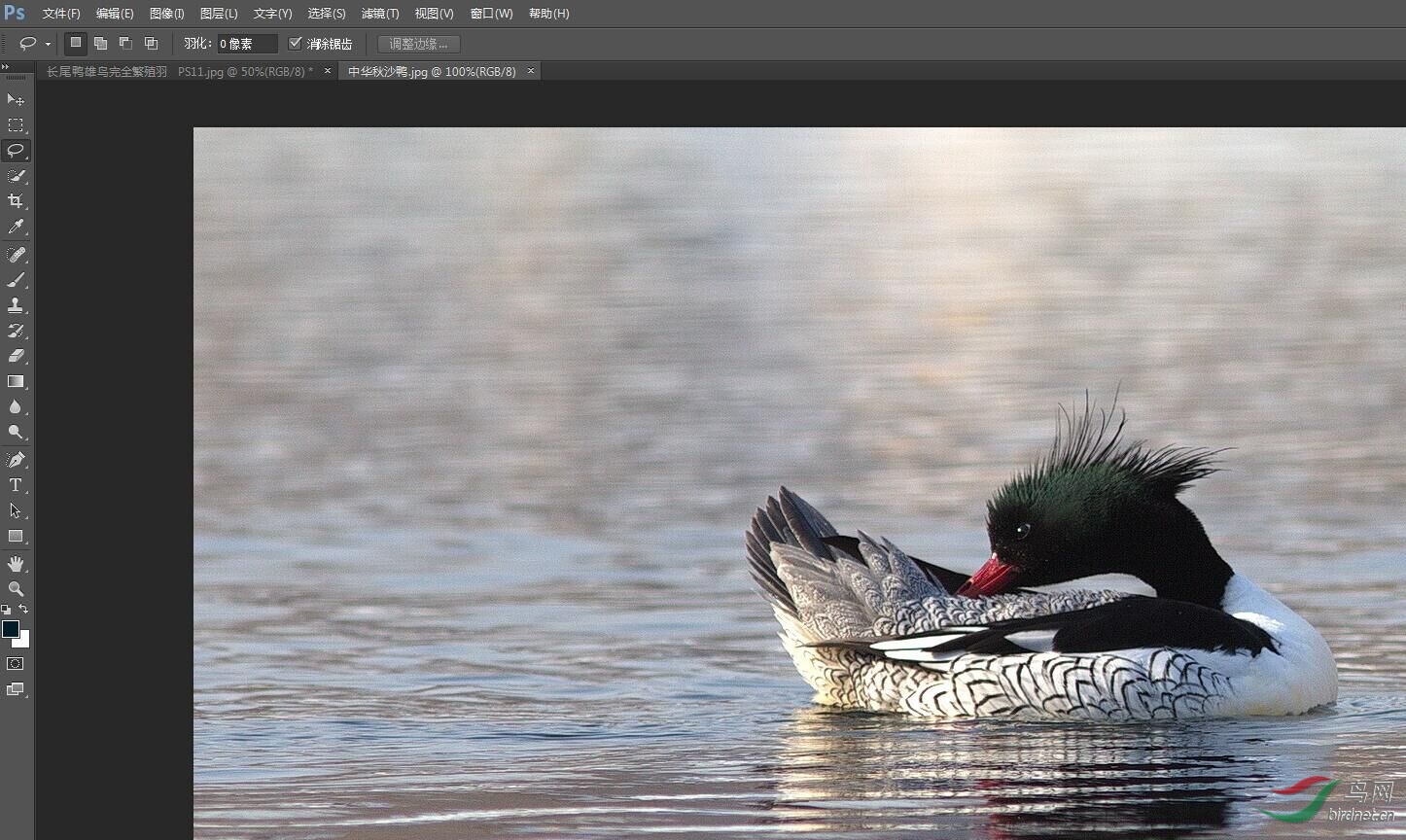This screenshot has height=840, width=1406.
Task: Select the Rectangular Marquee tool
Action: (16, 125)
